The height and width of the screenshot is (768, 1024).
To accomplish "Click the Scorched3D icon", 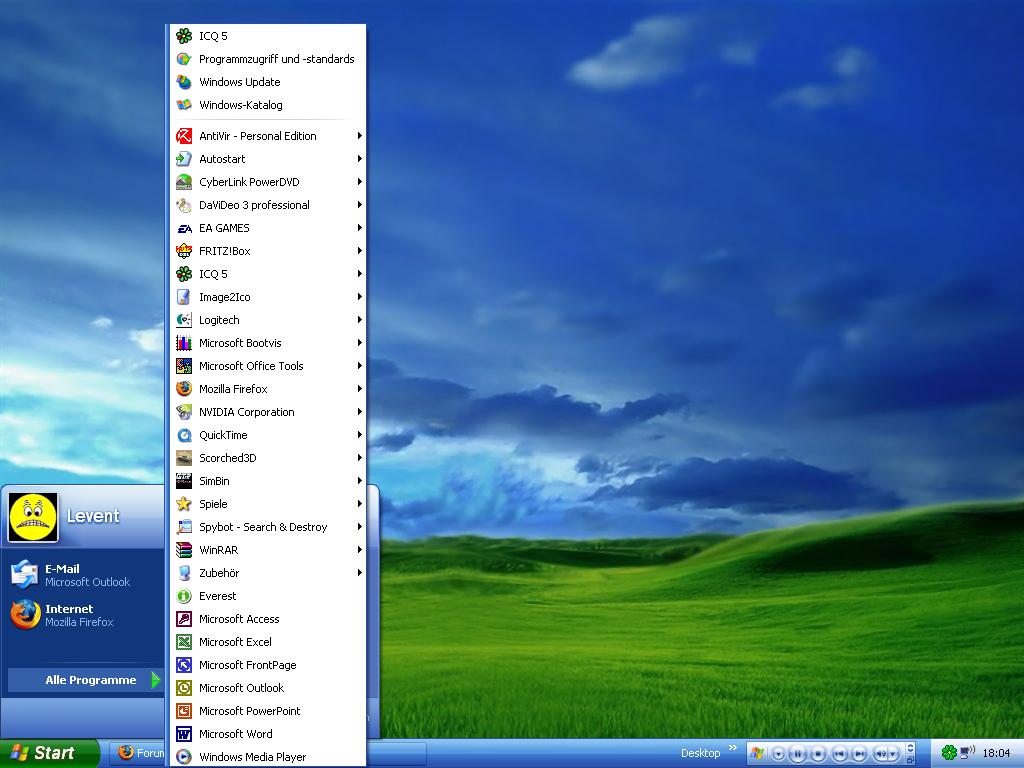I will pyautogui.click(x=184, y=458).
